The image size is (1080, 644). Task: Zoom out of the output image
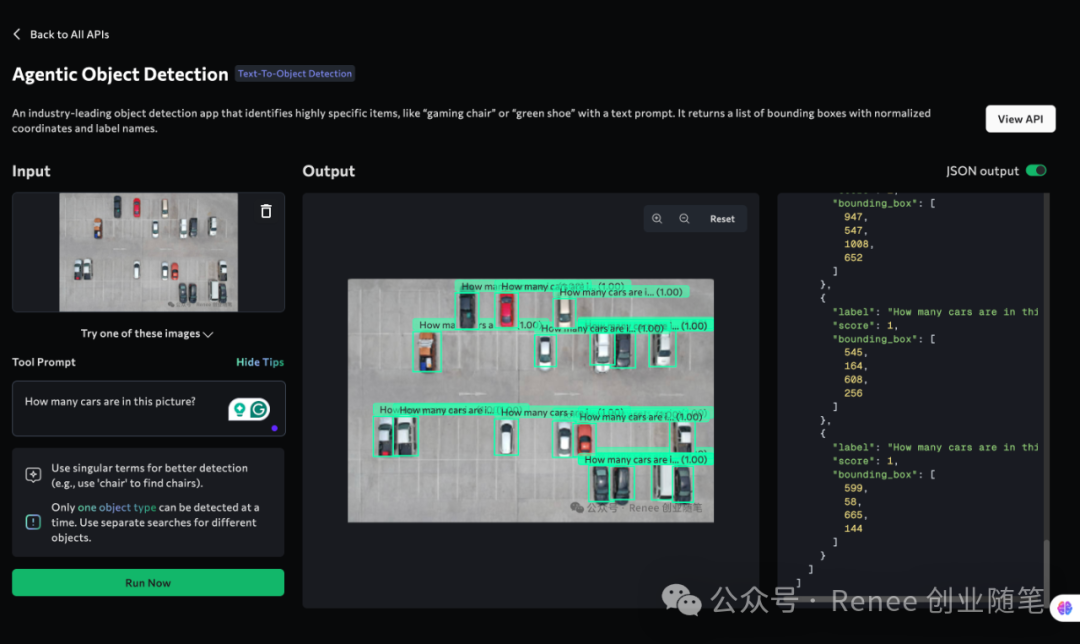684,219
